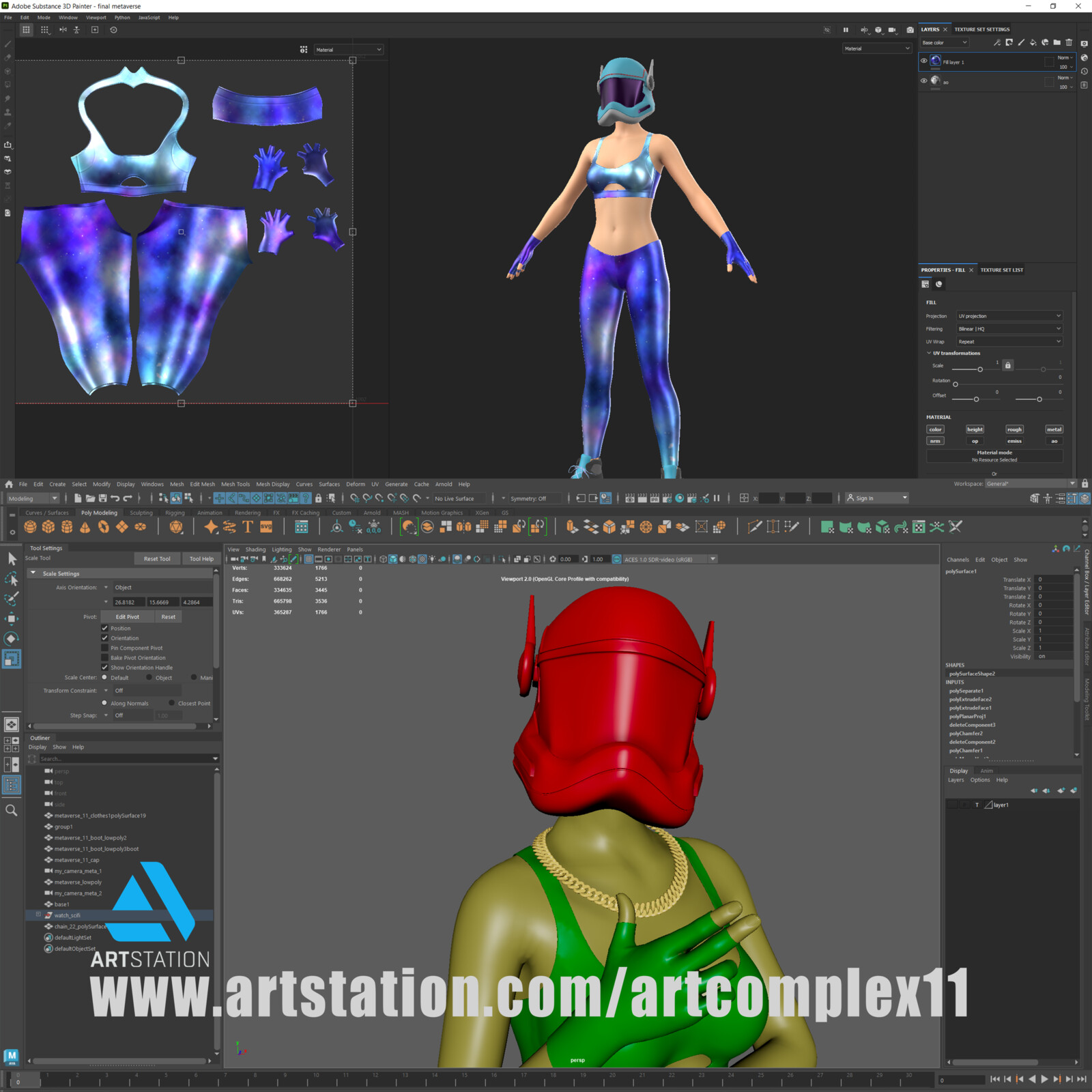Image resolution: width=1092 pixels, height=1092 pixels.
Task: Open the Arnold menu in Maya
Action: [444, 484]
